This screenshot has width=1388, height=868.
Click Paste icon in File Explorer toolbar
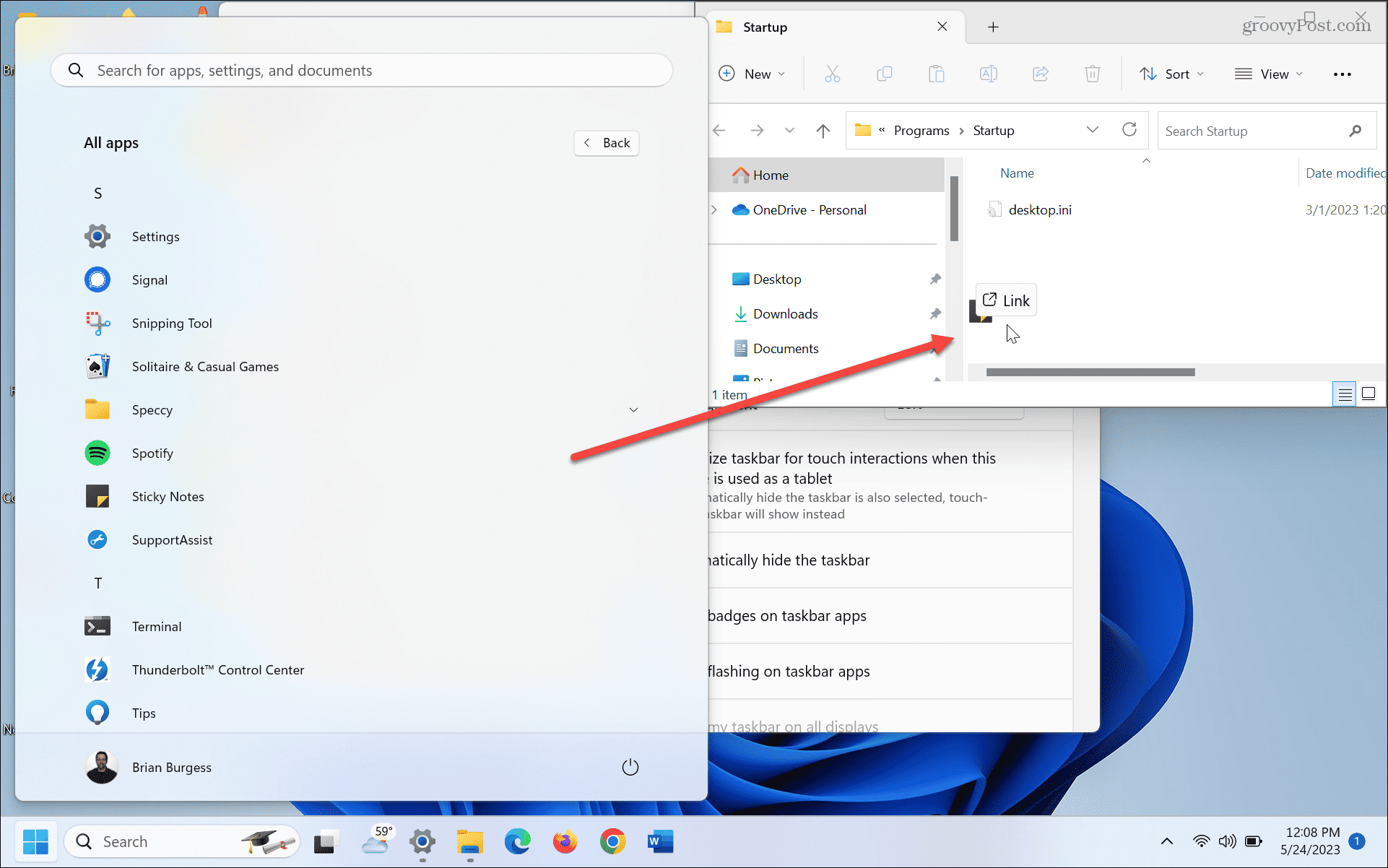click(x=937, y=74)
